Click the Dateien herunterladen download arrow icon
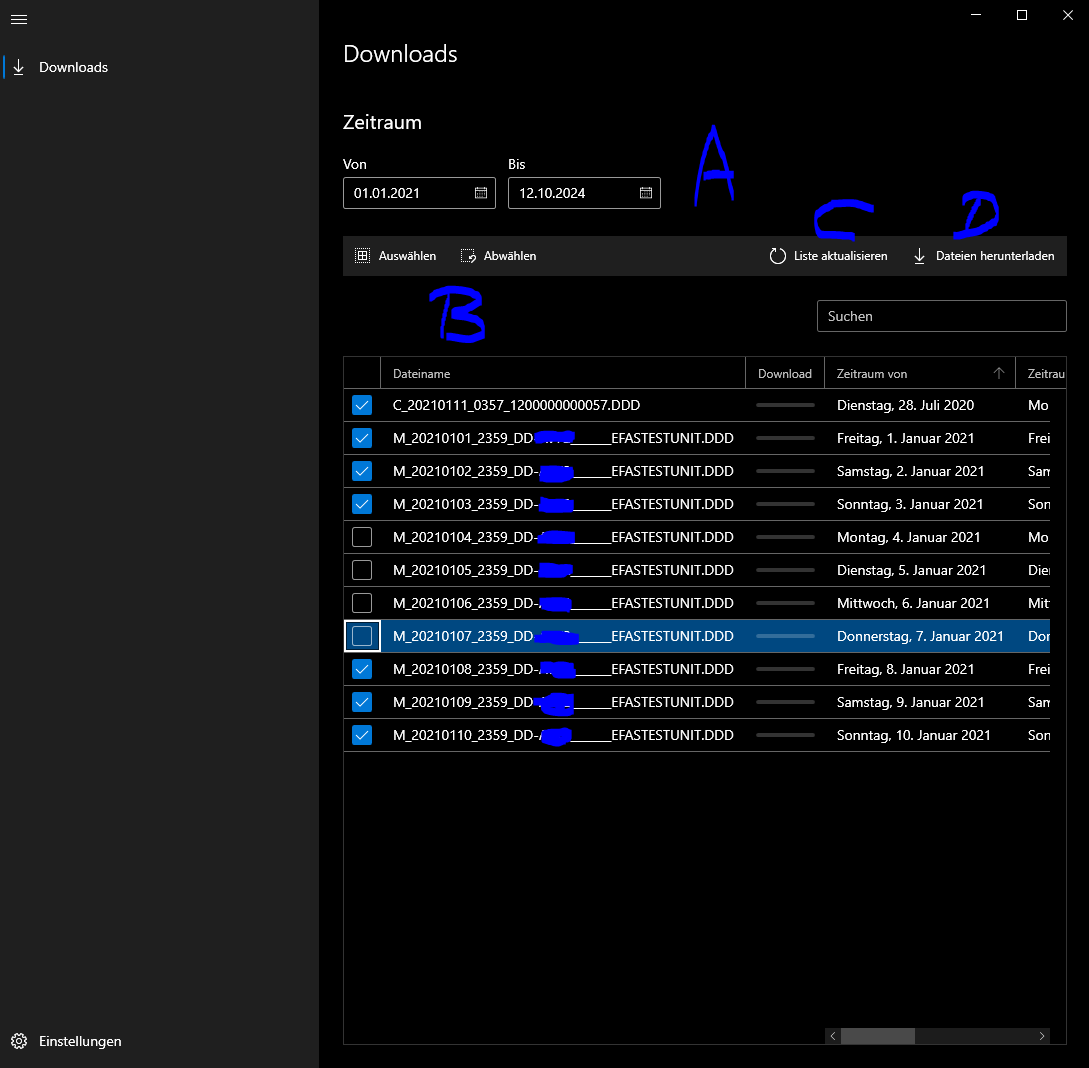Screen dimensions: 1089x1068 919,256
